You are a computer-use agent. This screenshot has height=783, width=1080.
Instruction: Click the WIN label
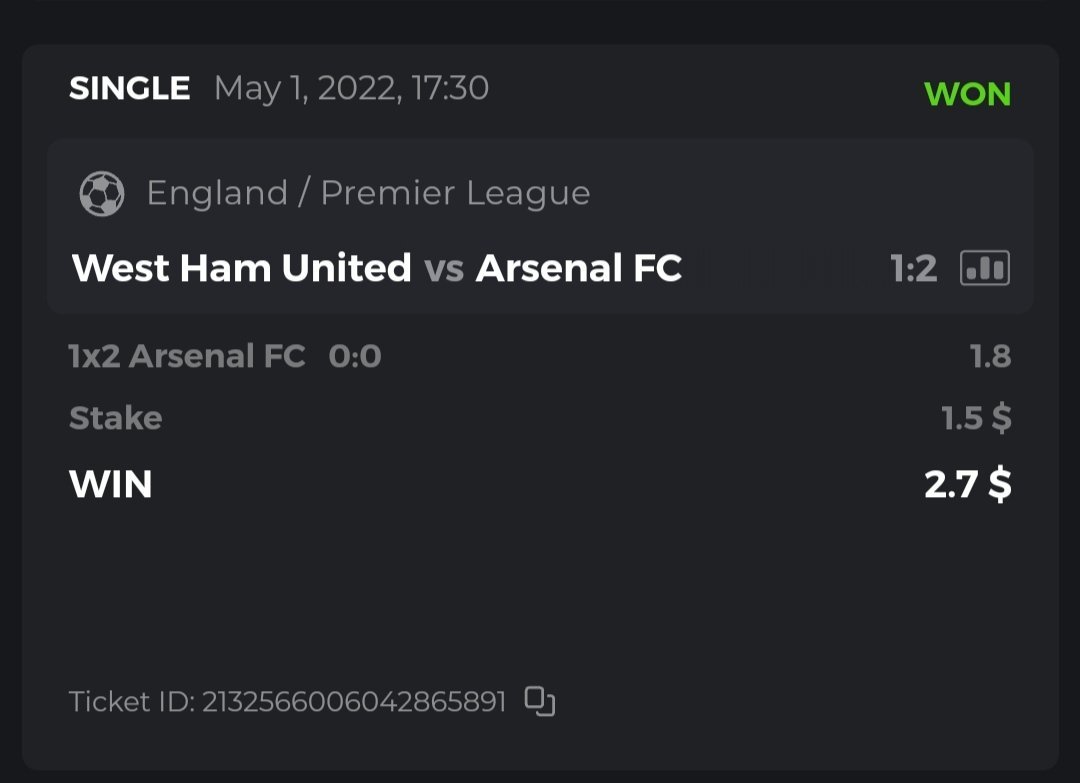tap(111, 485)
